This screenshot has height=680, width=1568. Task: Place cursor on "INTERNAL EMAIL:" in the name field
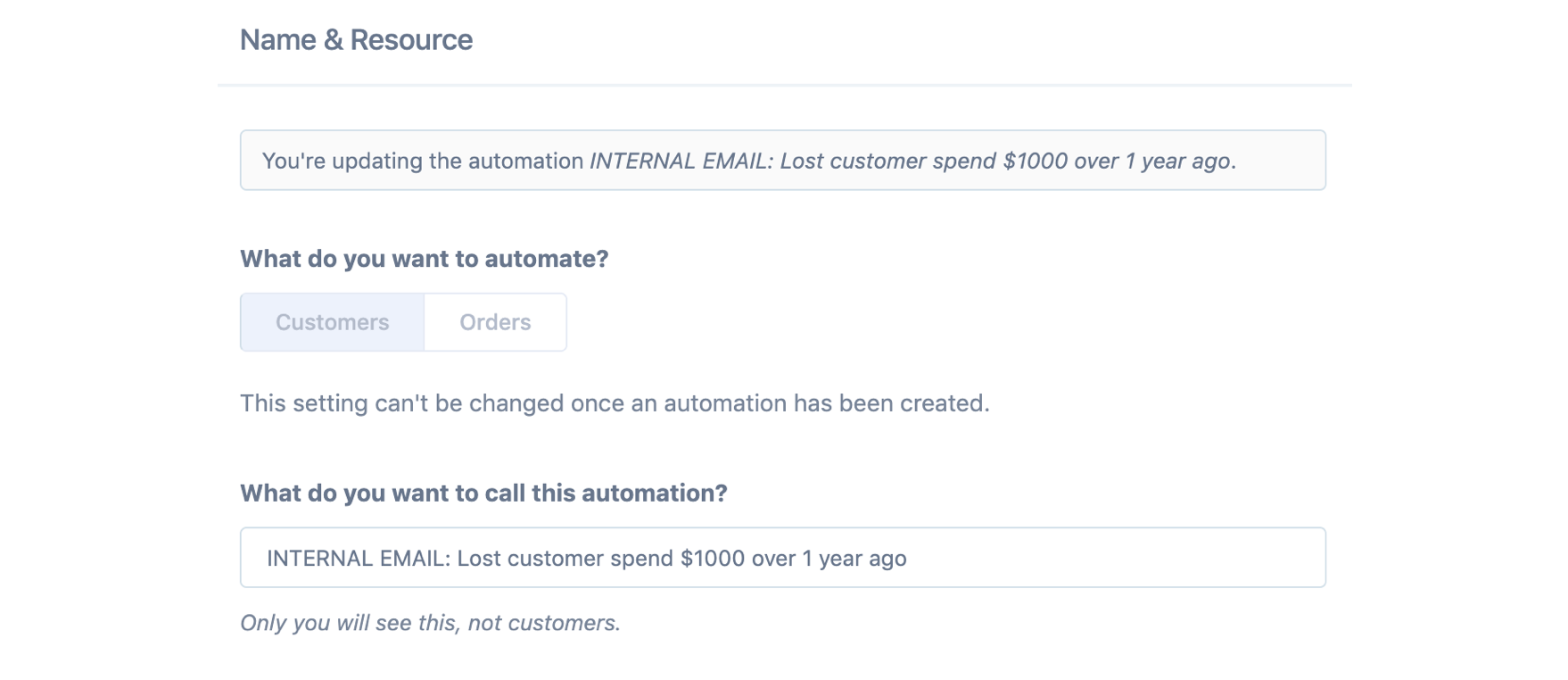point(359,559)
